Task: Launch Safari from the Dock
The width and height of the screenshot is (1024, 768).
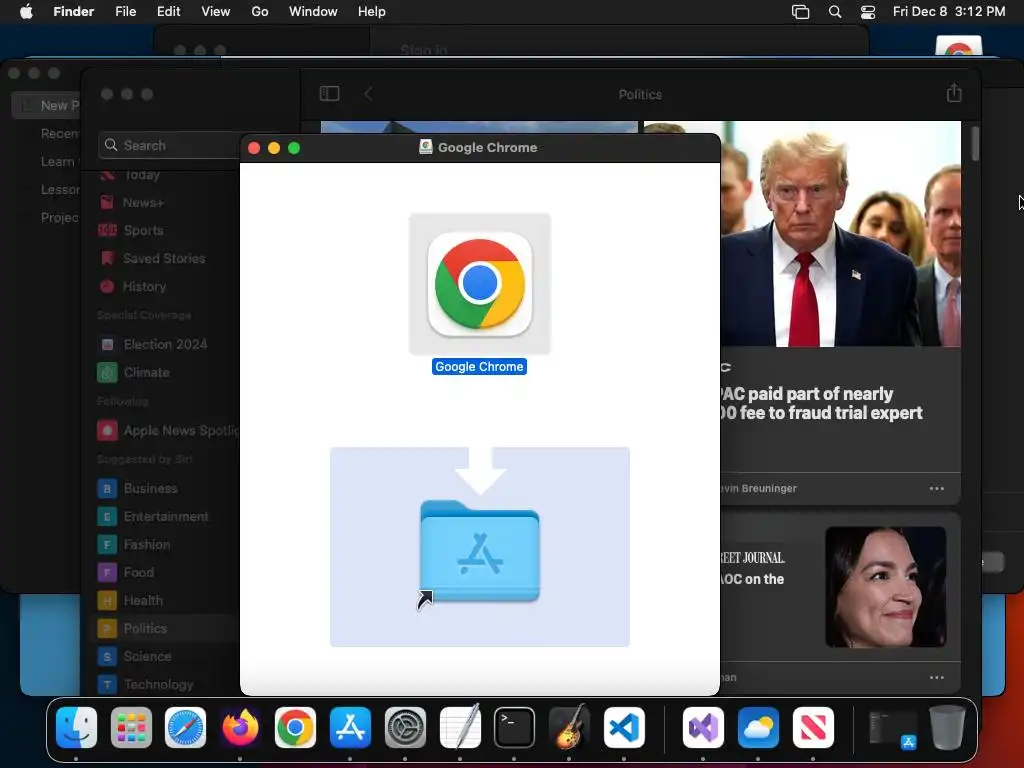Action: 185,727
